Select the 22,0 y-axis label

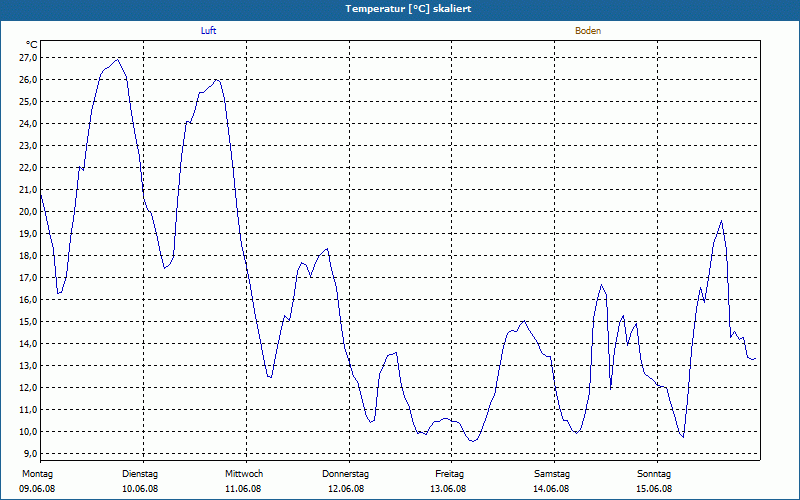[x=29, y=167]
